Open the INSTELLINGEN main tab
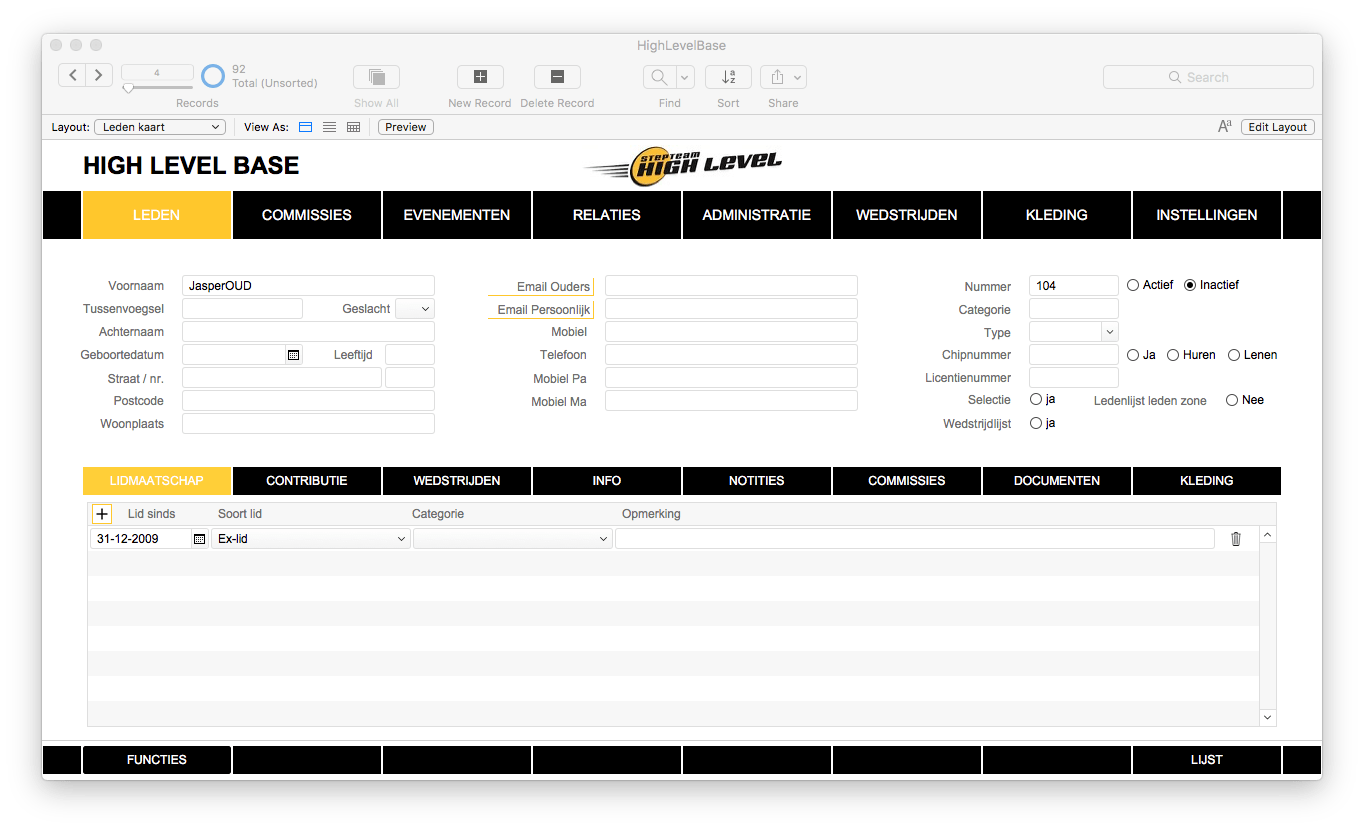Screen dimensions: 1364x830 [x=1207, y=215]
